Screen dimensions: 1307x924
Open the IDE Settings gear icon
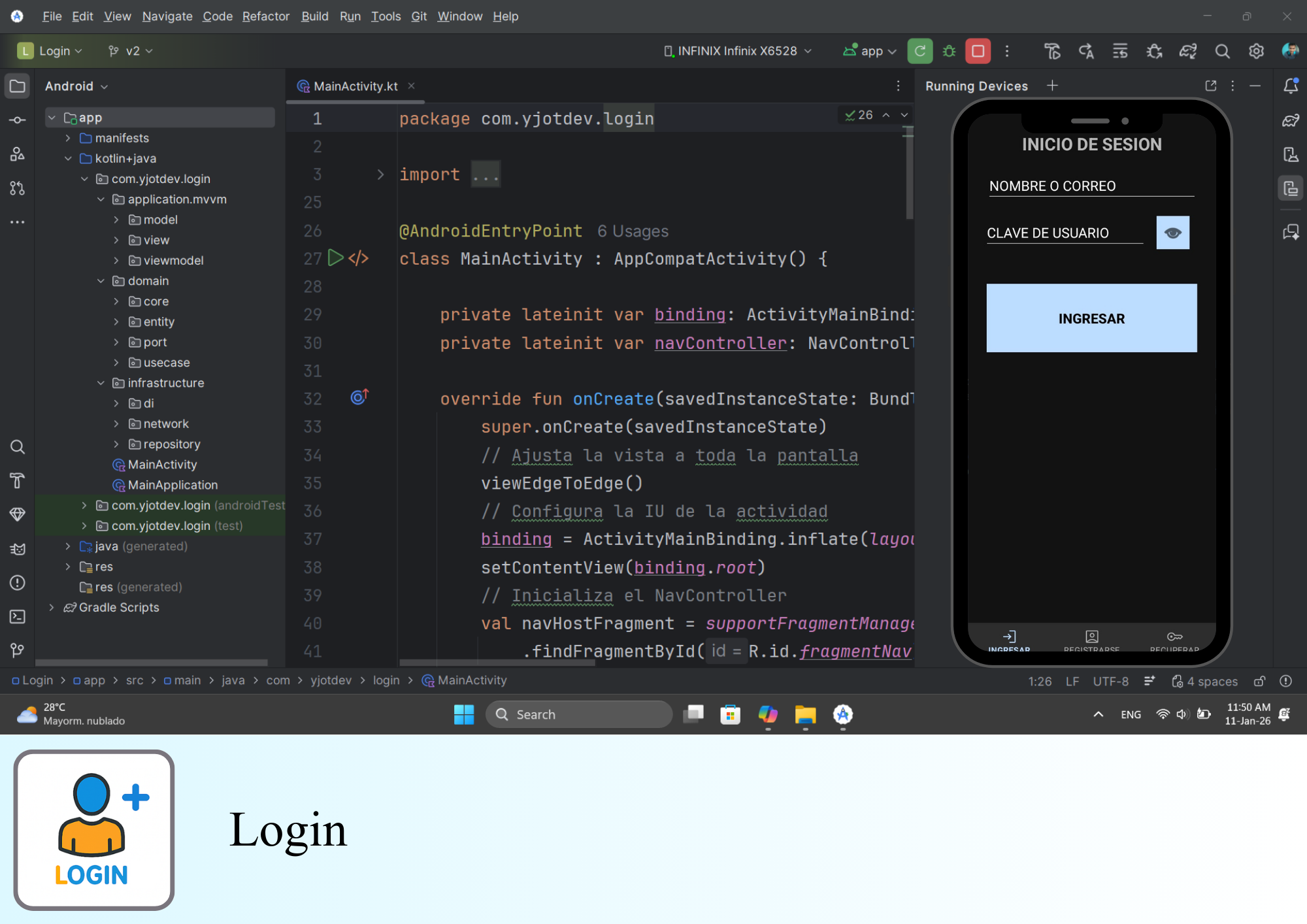1256,51
